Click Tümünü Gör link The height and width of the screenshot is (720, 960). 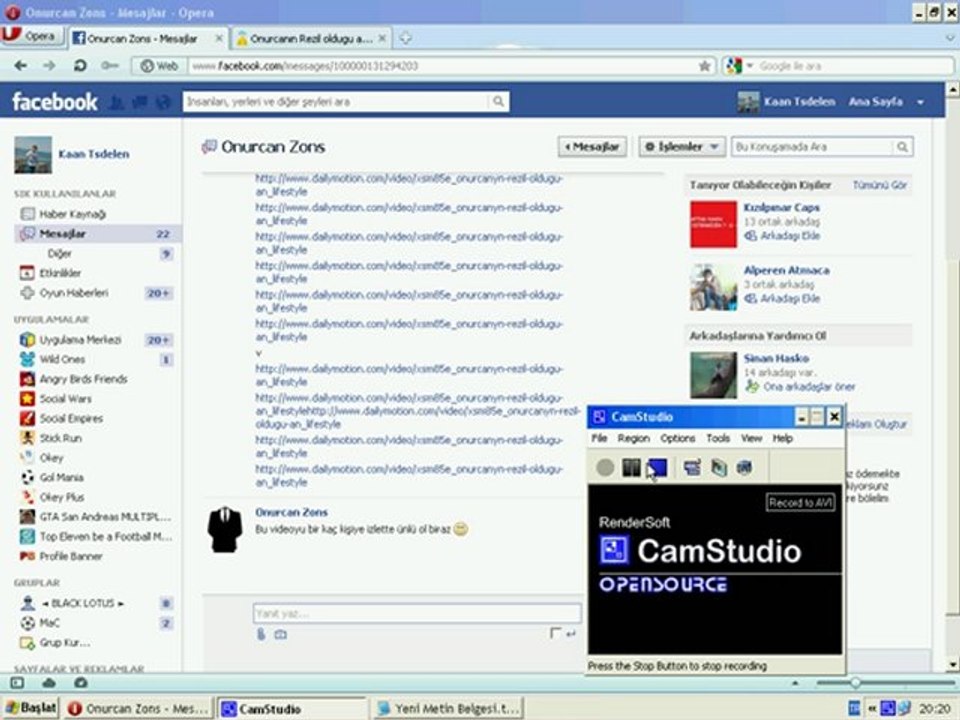click(880, 186)
